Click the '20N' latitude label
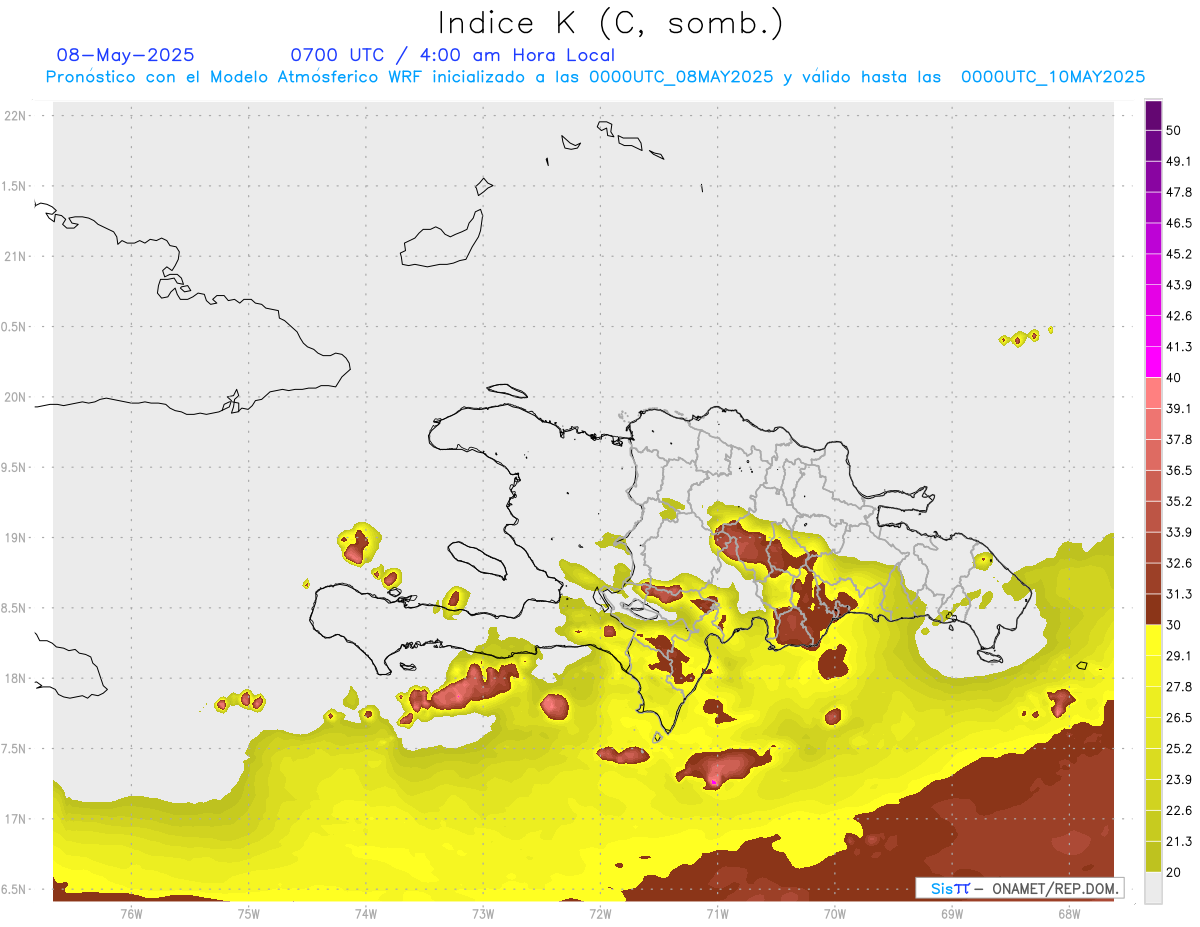Screen dimensions: 1200x927 click(15, 397)
